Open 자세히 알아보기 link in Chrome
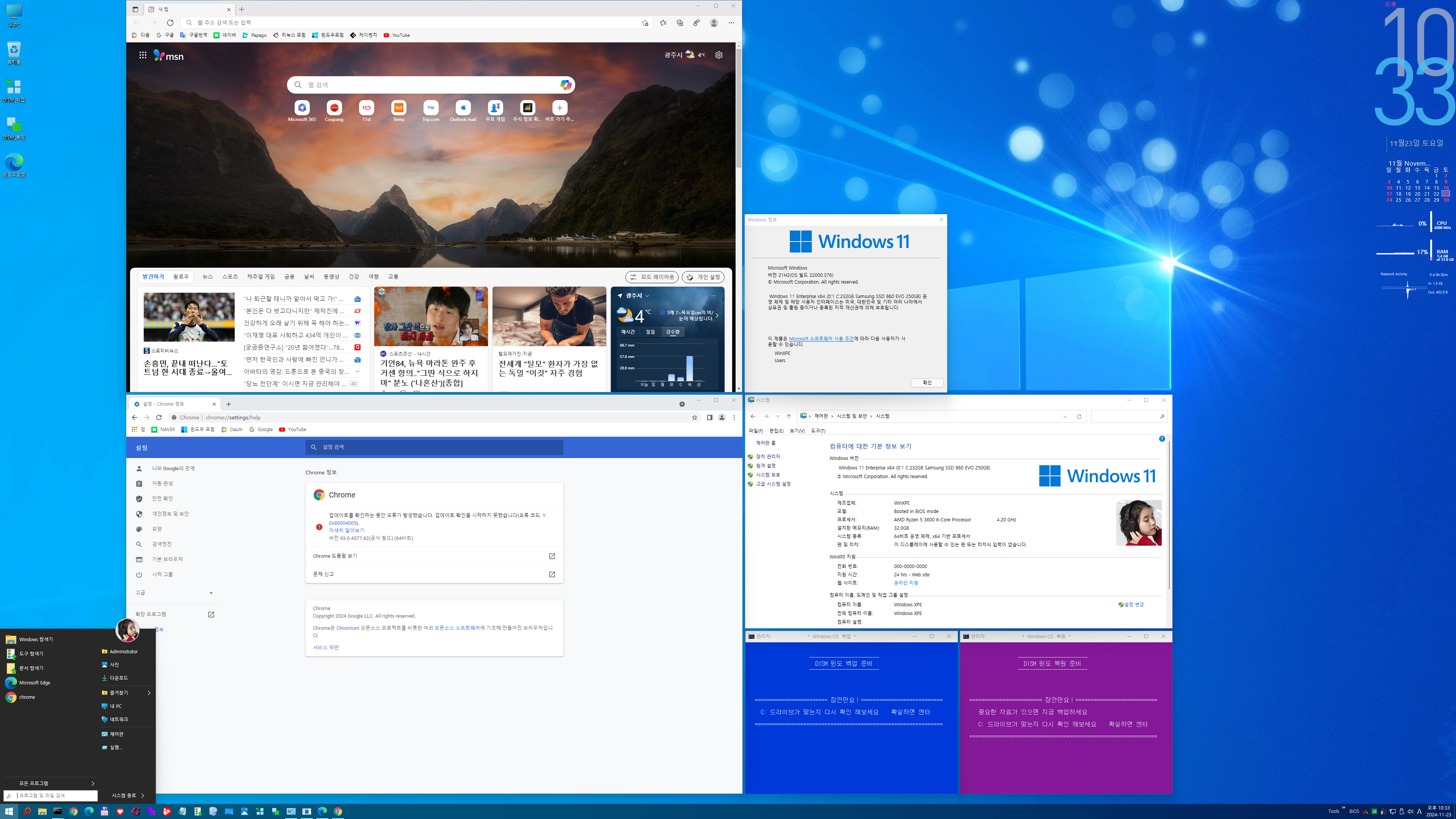This screenshot has width=1456, height=819. pyautogui.click(x=347, y=531)
